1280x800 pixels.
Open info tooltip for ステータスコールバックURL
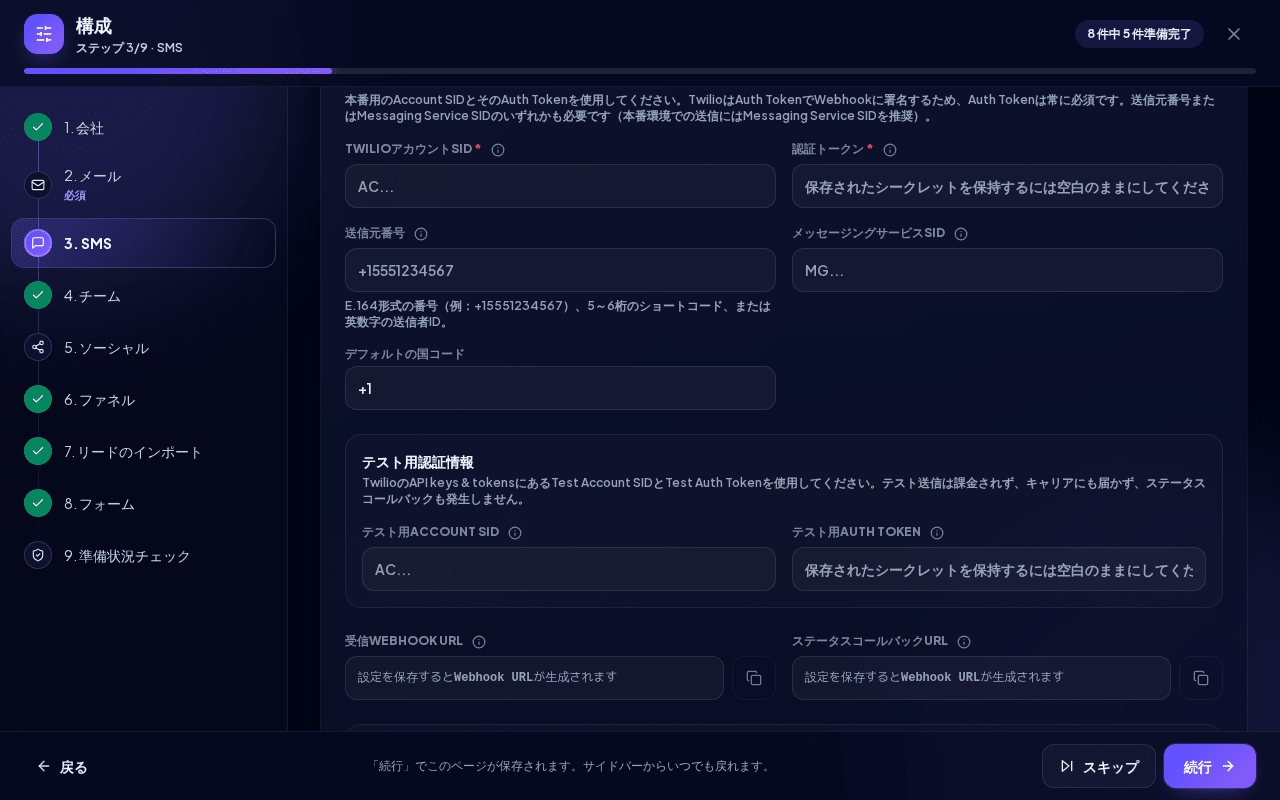click(964, 642)
